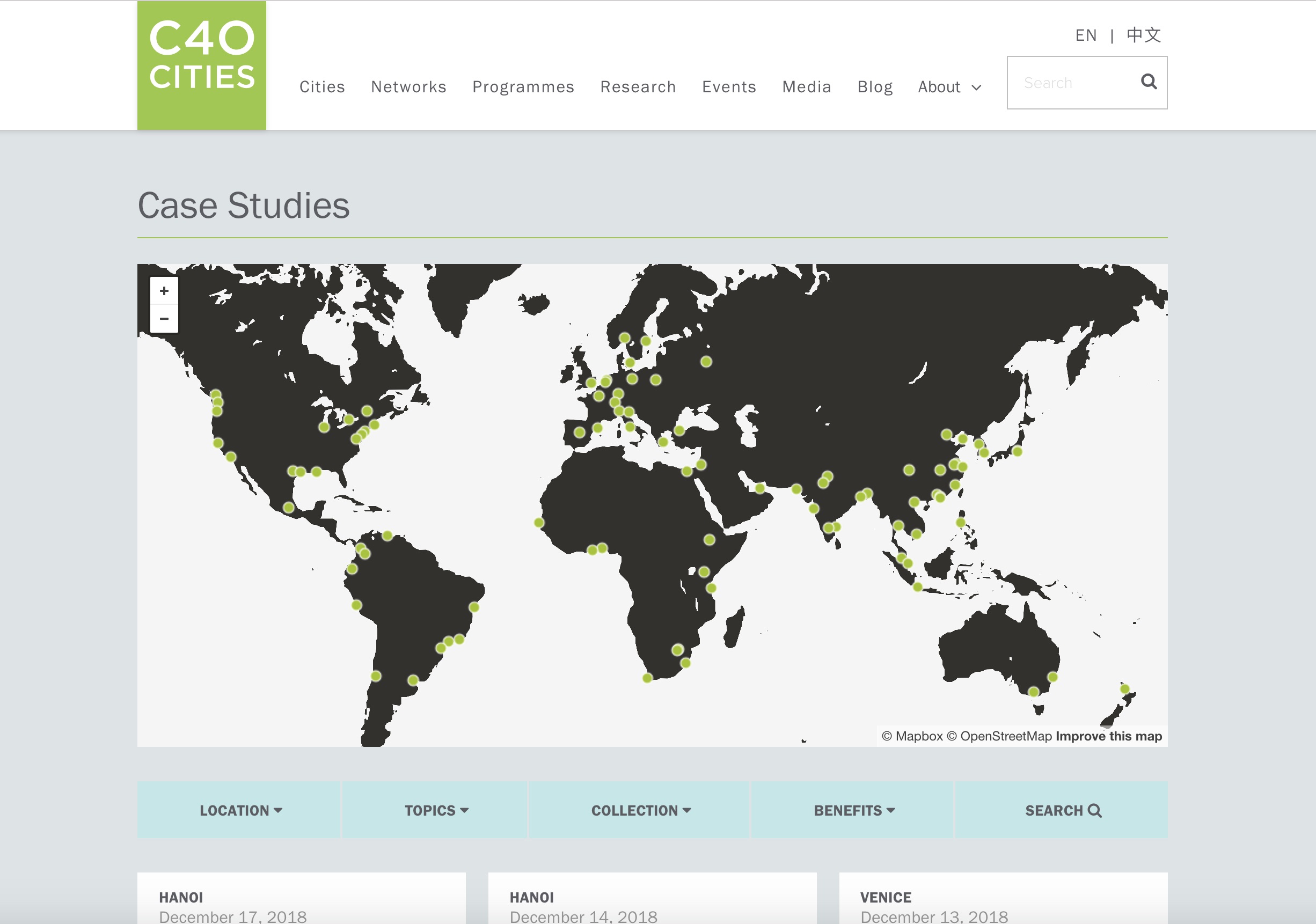Image resolution: width=1316 pixels, height=924 pixels.
Task: Open the Benefits filter dropdown
Action: (x=853, y=810)
